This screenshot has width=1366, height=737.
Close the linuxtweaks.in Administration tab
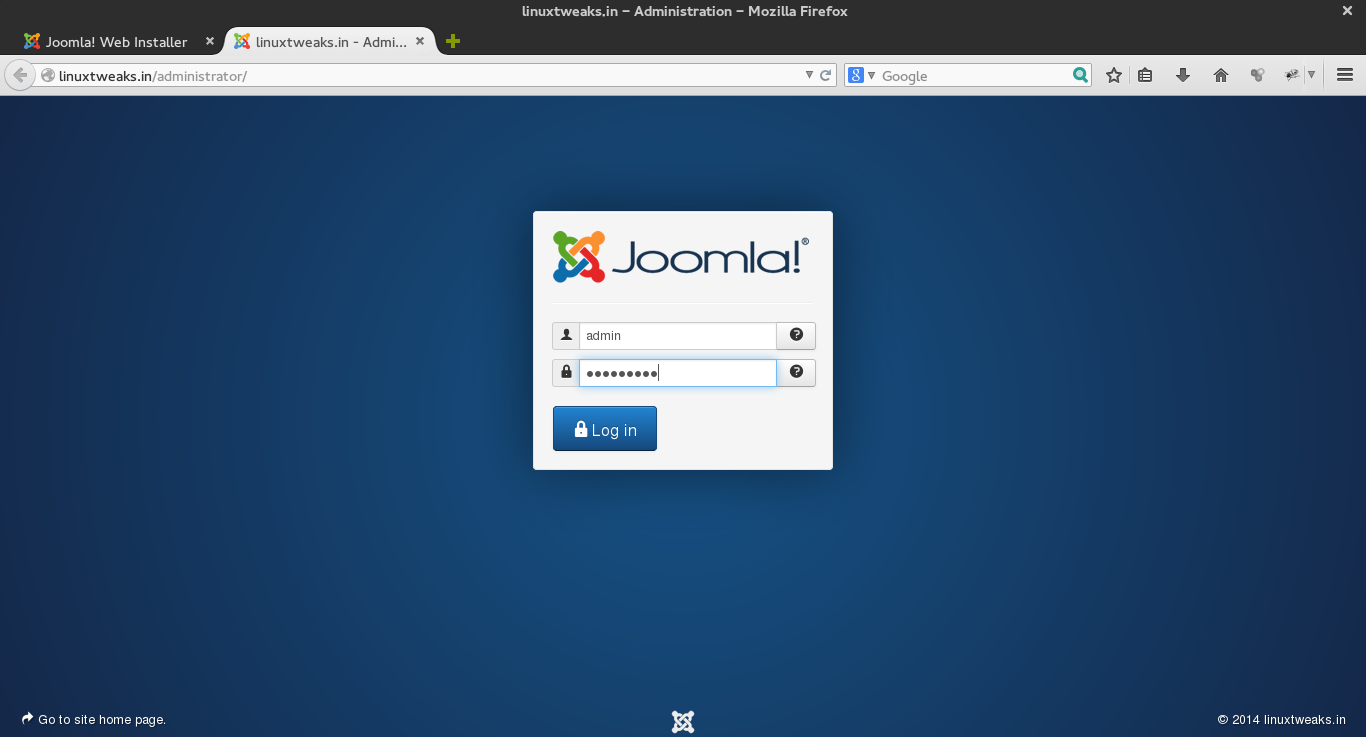pyautogui.click(x=420, y=41)
